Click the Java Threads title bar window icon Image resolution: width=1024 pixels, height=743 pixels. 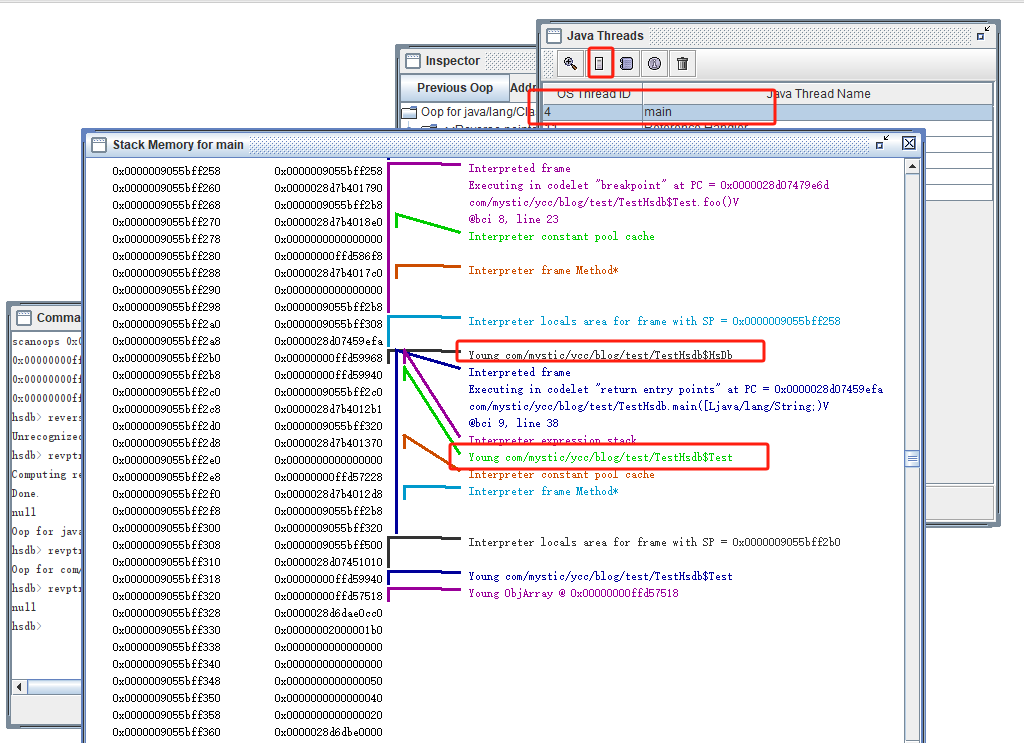pos(554,36)
